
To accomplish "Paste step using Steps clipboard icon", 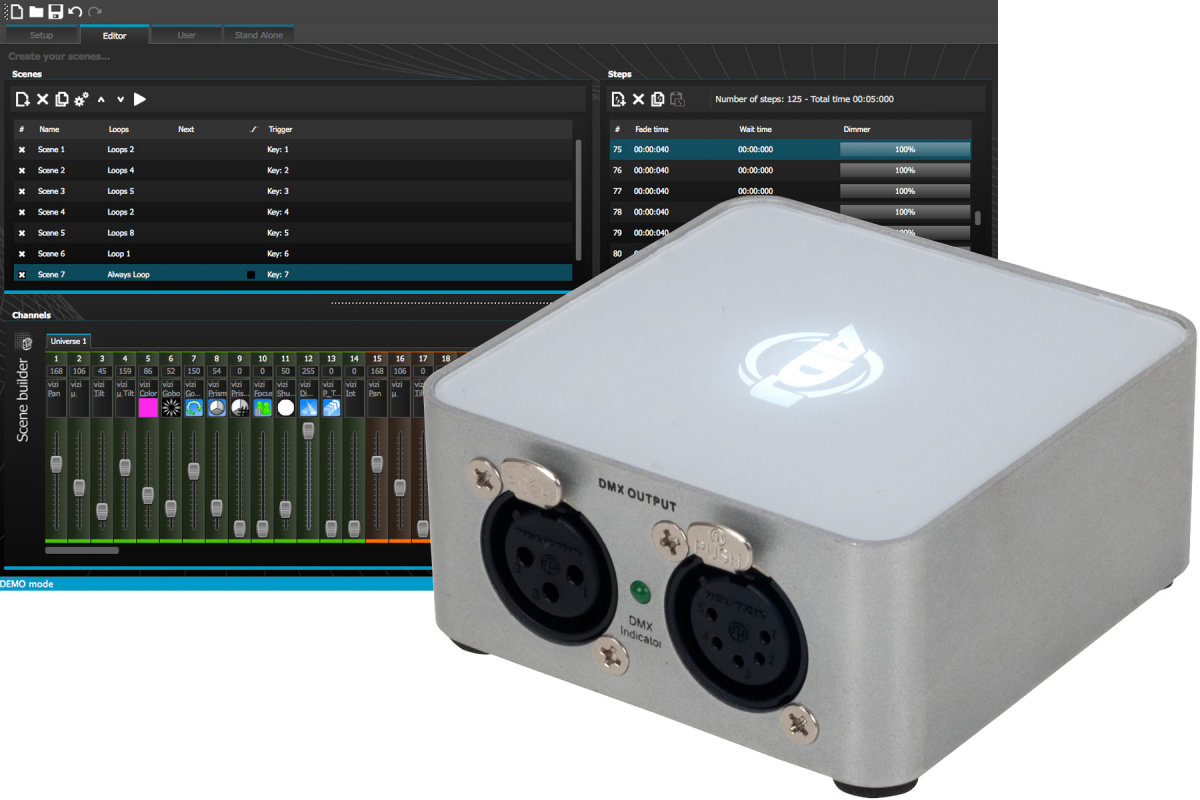I will (x=677, y=99).
